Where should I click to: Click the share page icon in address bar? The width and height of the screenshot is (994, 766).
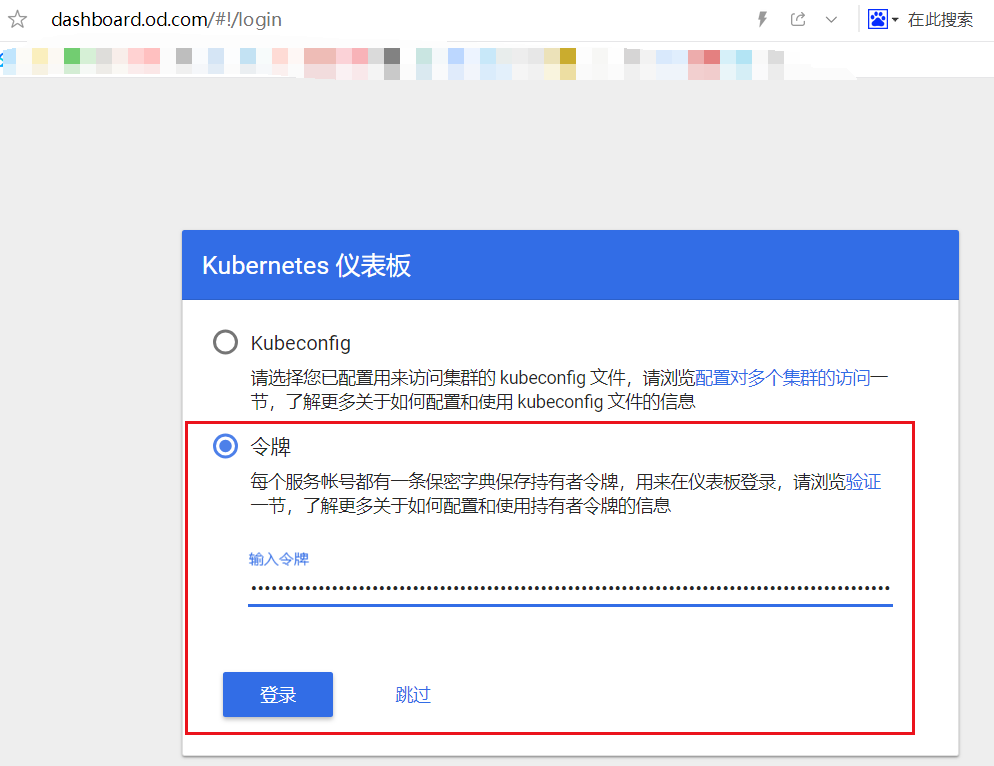[798, 19]
